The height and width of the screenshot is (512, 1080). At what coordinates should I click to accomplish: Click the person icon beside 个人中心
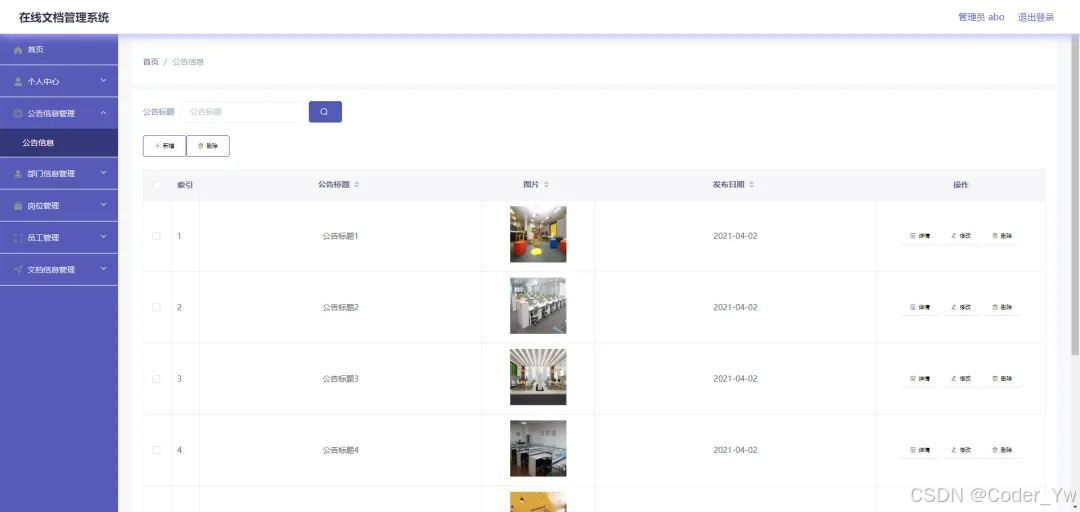[18, 81]
